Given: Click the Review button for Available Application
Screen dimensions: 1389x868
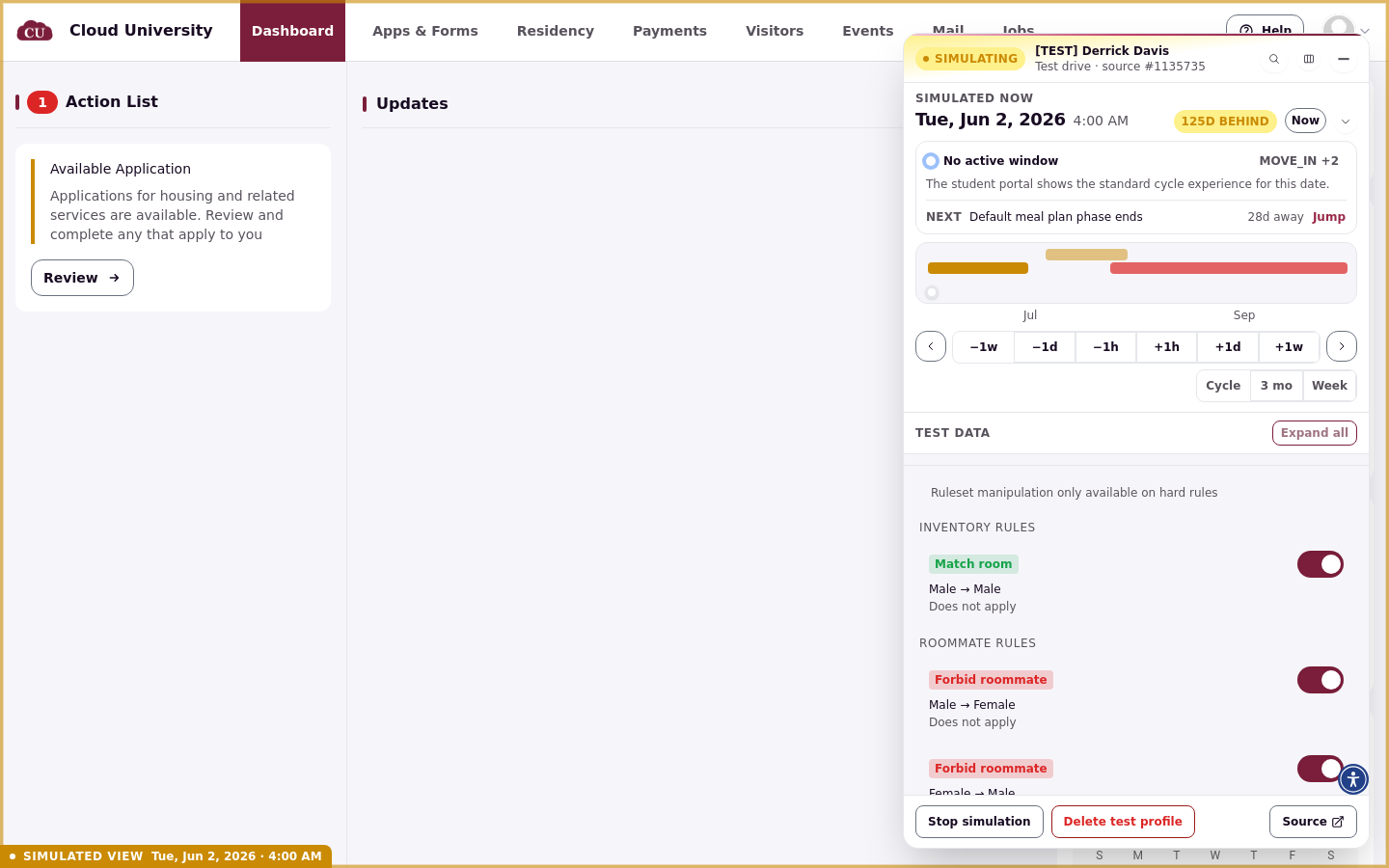Looking at the screenshot, I should (82, 278).
